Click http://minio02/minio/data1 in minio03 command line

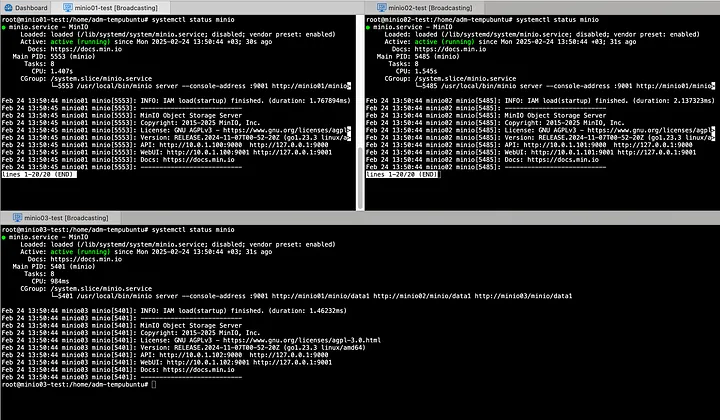(422, 296)
